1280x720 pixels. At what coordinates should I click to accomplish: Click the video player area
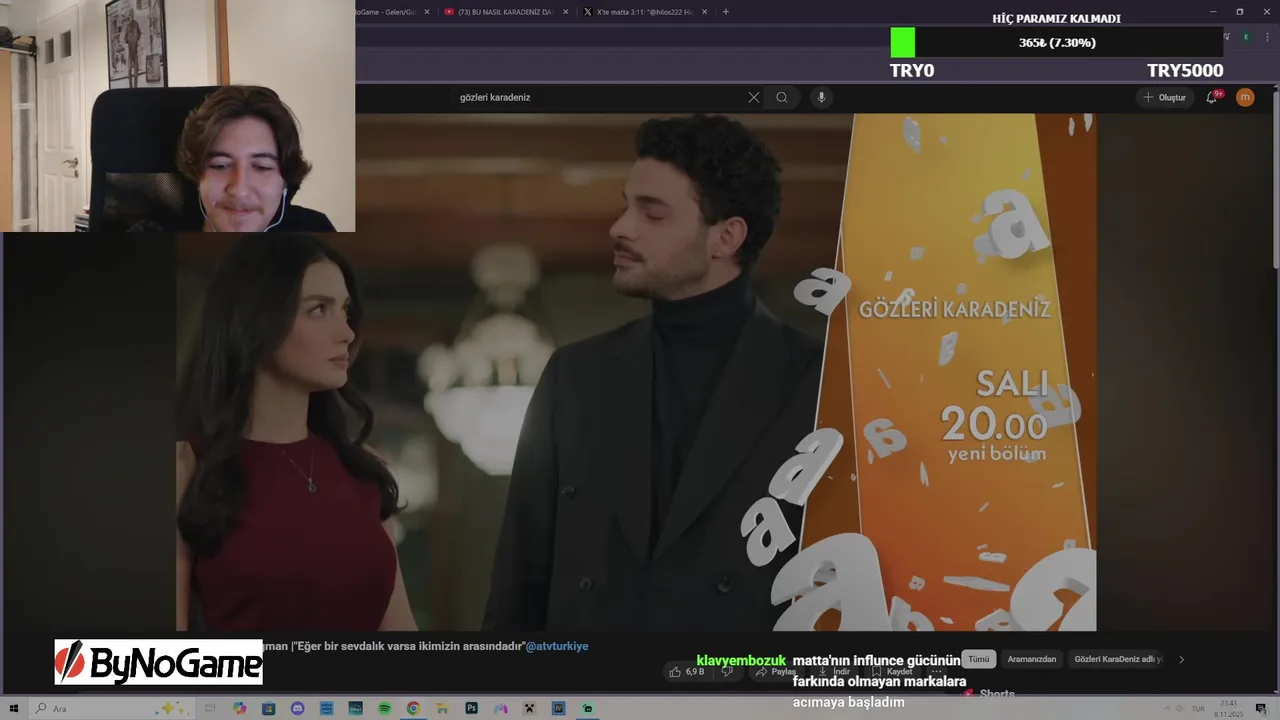pos(636,372)
